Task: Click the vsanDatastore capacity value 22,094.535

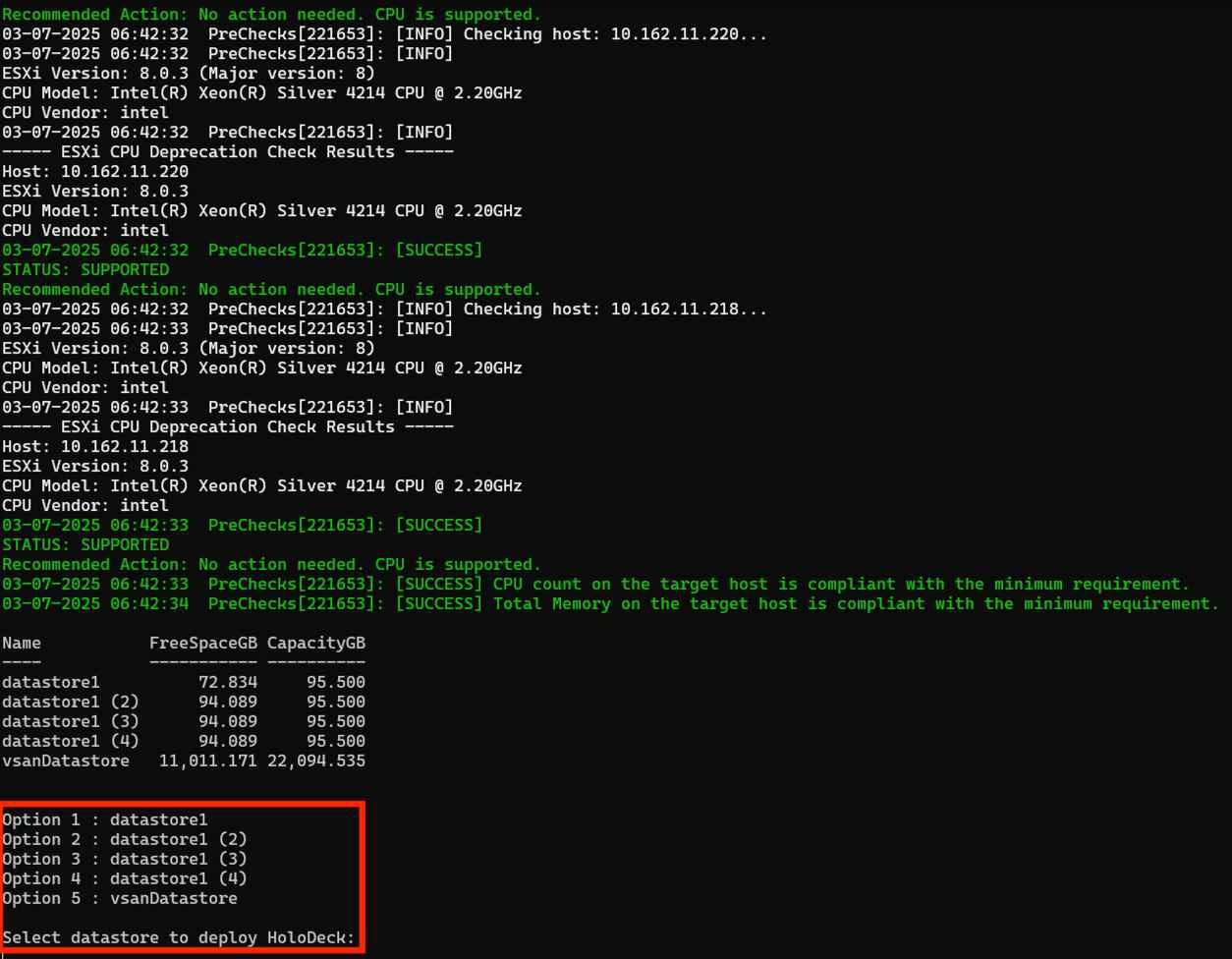Action: (x=315, y=761)
